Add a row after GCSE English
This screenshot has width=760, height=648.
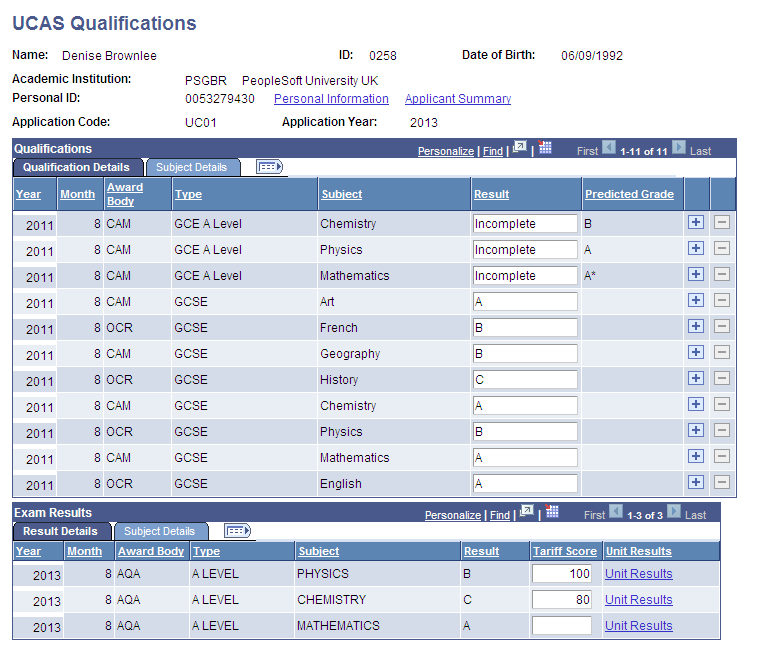click(696, 482)
